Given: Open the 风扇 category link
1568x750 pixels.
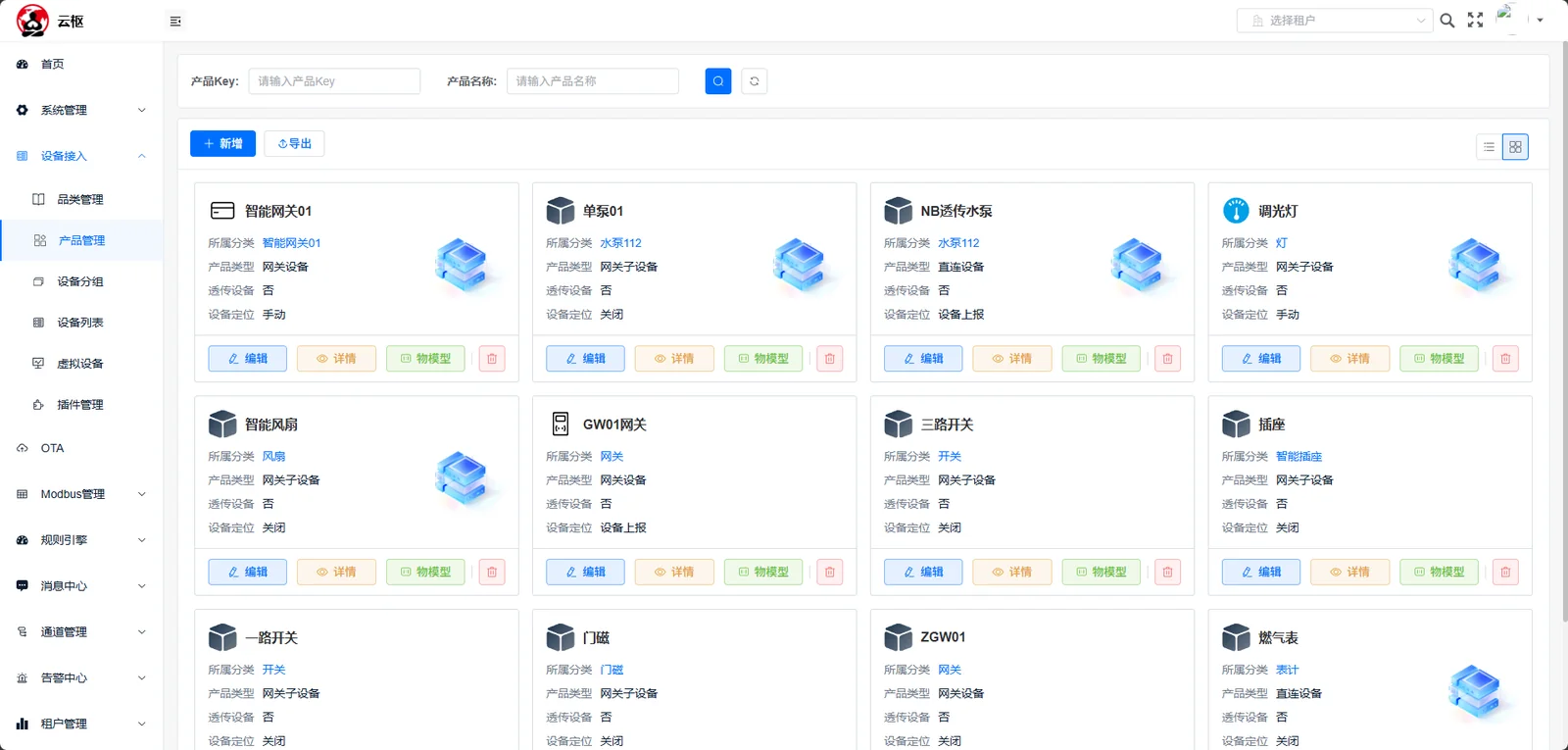Looking at the screenshot, I should (x=273, y=457).
